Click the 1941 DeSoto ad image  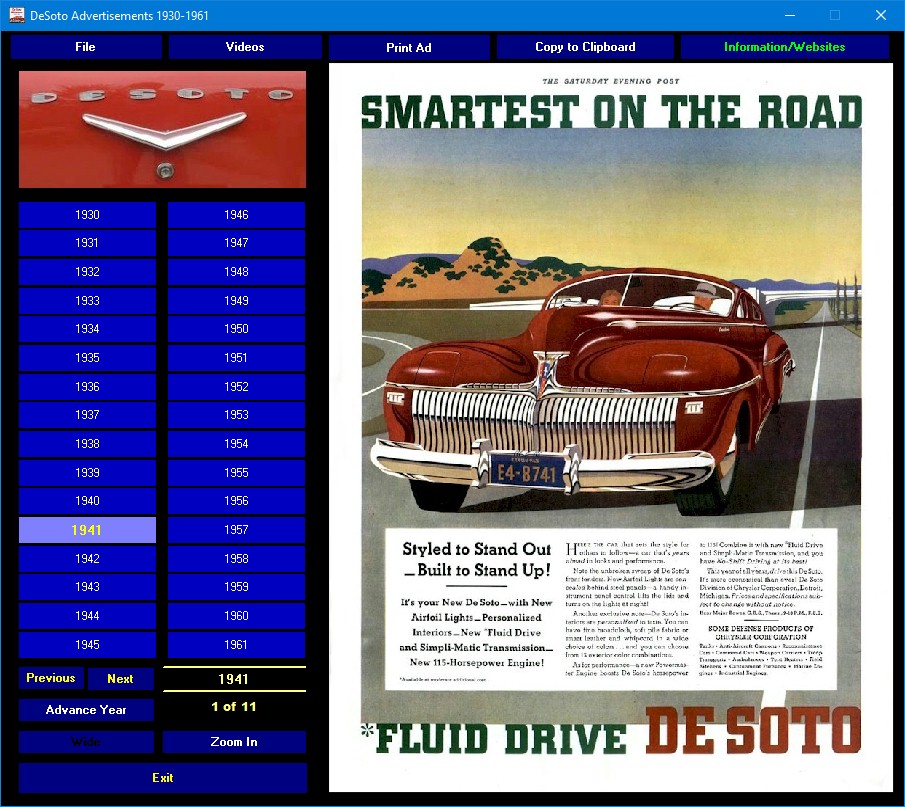coord(611,428)
